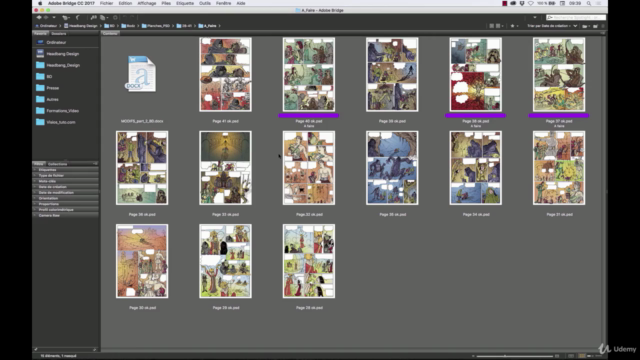Screen dimensions: 640x360
Task: Click the Formations_Video folder icon in Favorites
Action: tap(40, 111)
